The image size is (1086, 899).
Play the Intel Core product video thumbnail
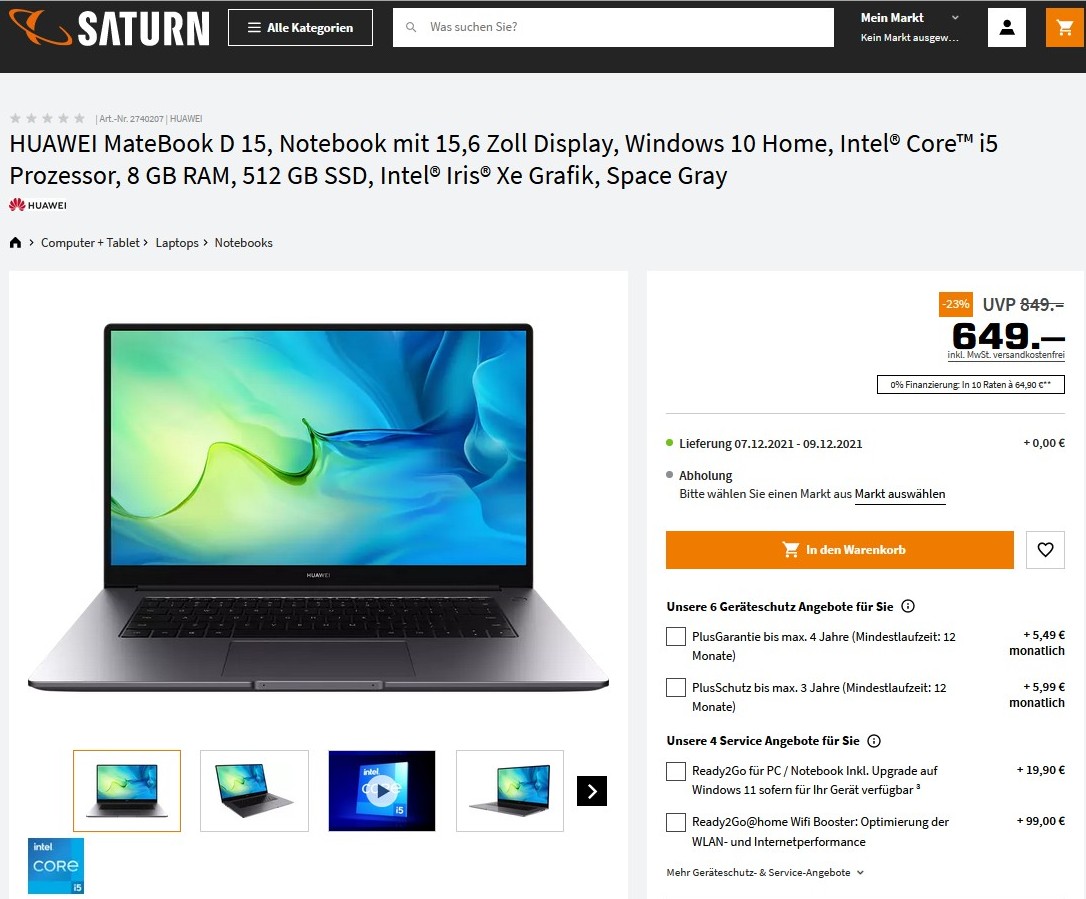point(382,791)
